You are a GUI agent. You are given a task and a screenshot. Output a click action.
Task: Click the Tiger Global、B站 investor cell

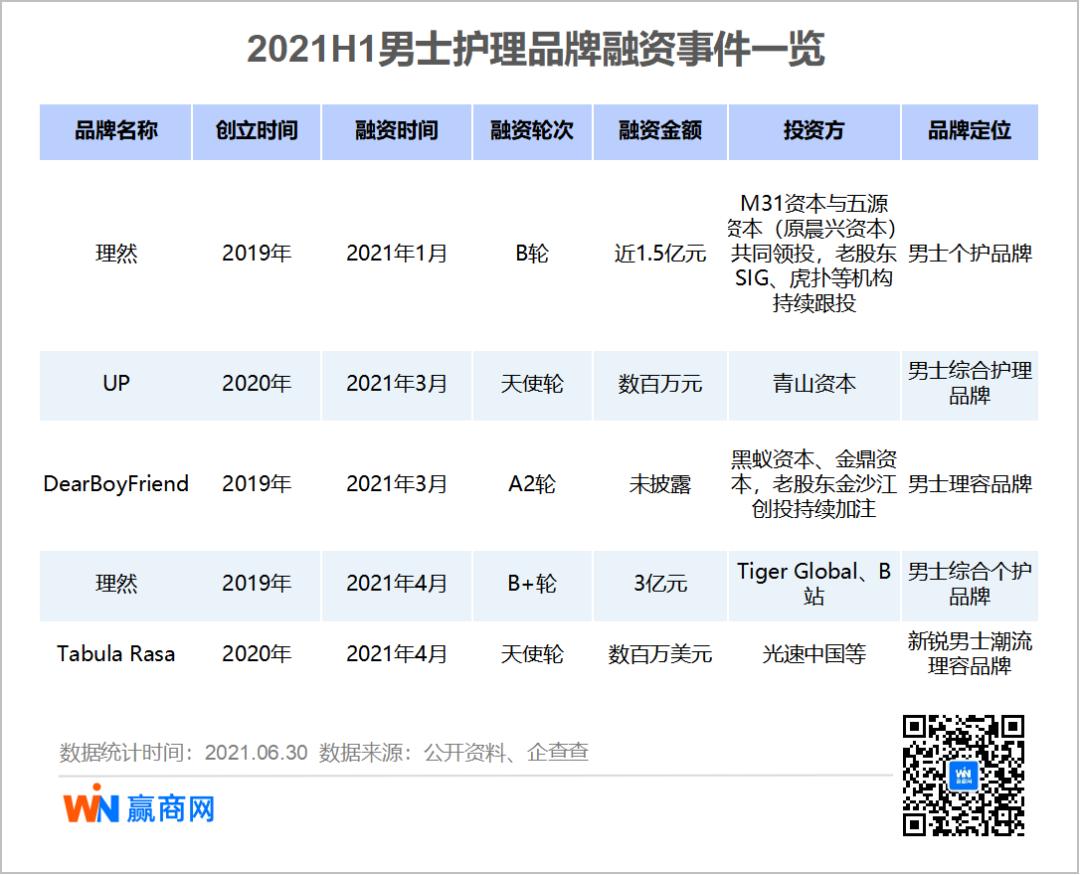pos(813,585)
